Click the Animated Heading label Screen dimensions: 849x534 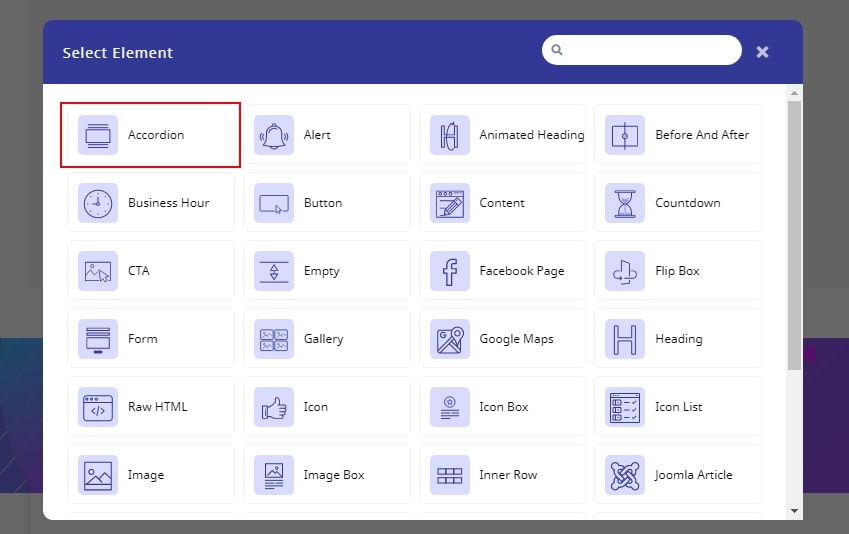click(532, 135)
